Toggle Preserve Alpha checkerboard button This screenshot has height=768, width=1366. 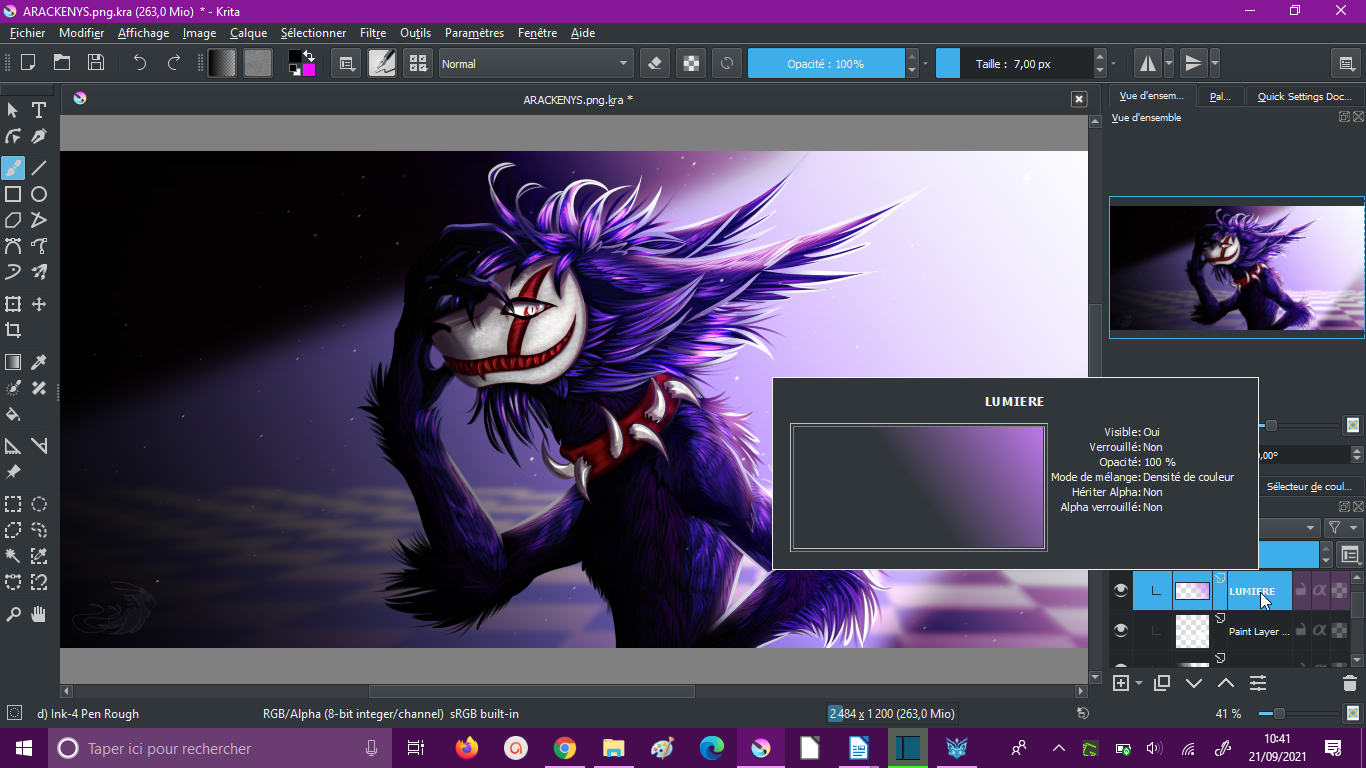tap(691, 63)
